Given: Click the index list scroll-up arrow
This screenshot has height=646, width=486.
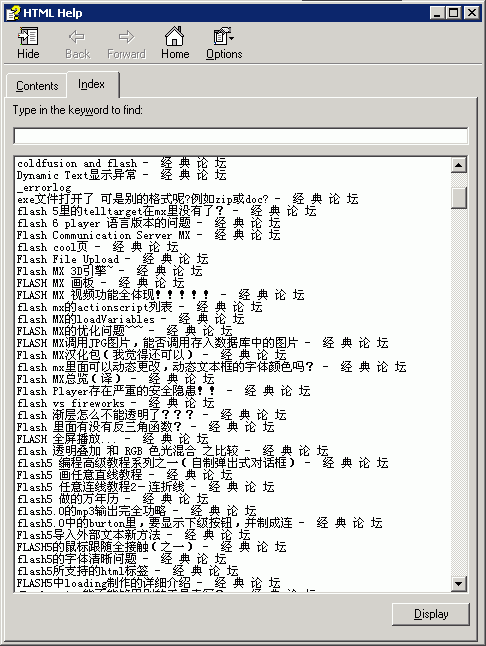Looking at the screenshot, I should point(458,165).
